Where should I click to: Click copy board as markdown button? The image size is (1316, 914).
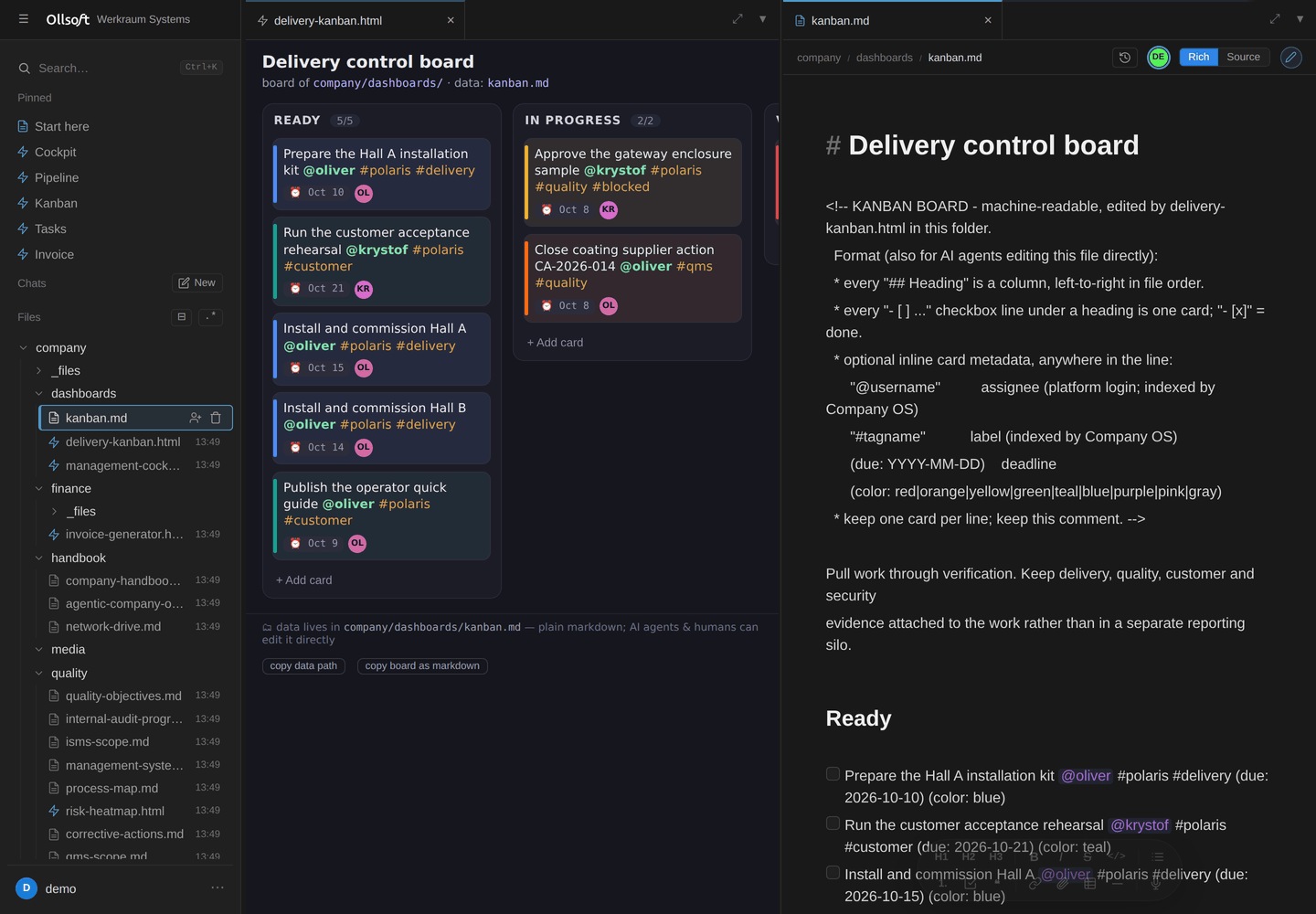422,665
